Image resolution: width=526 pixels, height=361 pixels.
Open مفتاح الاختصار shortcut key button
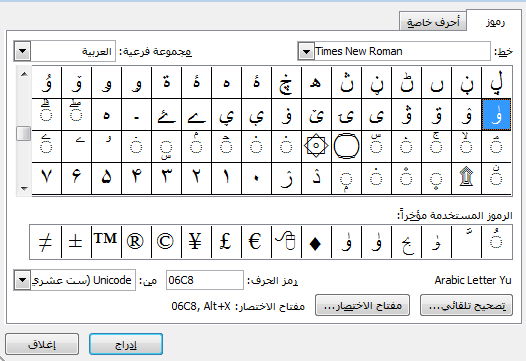[x=362, y=305]
